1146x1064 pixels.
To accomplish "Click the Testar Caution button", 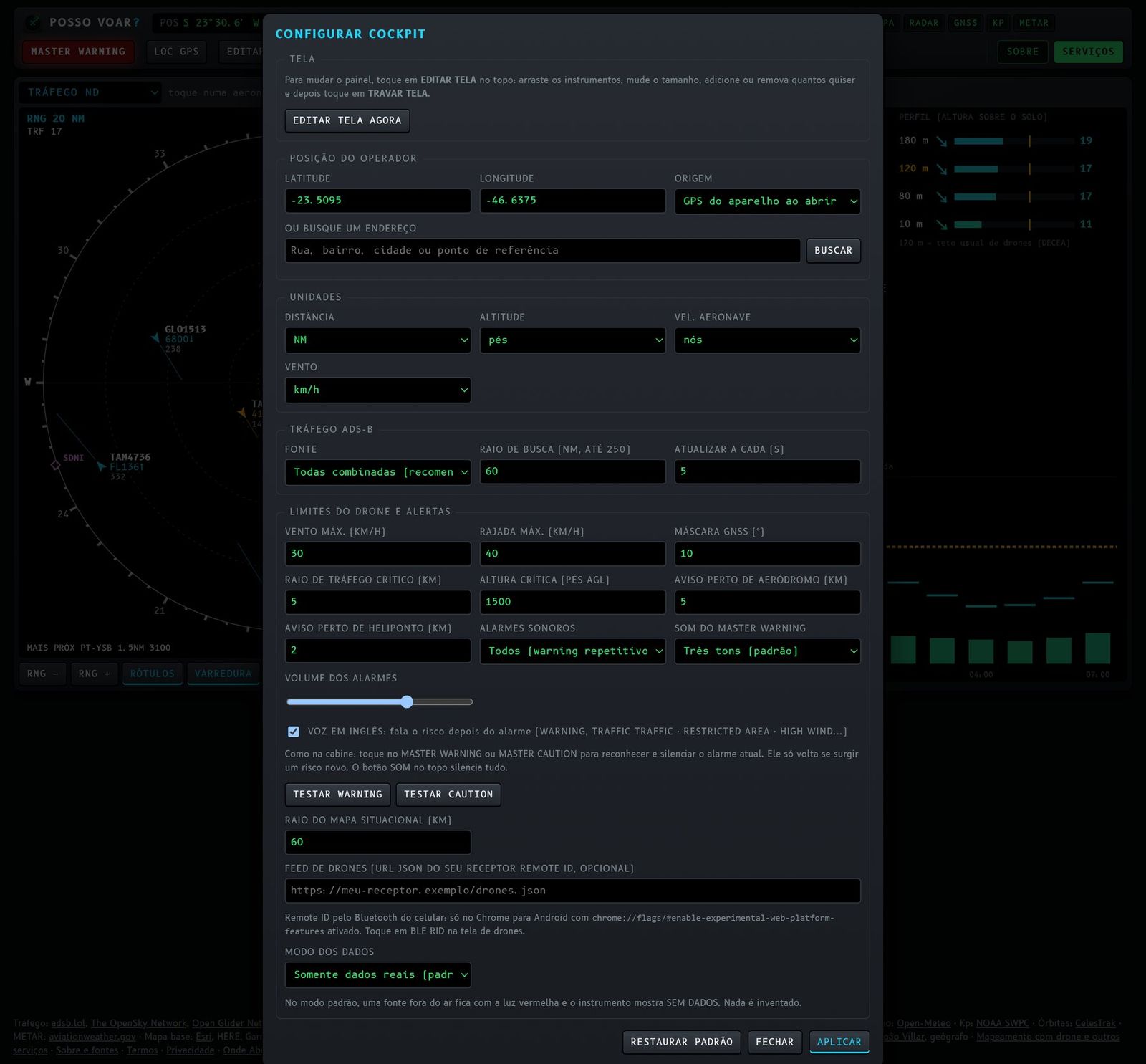I will (x=448, y=795).
